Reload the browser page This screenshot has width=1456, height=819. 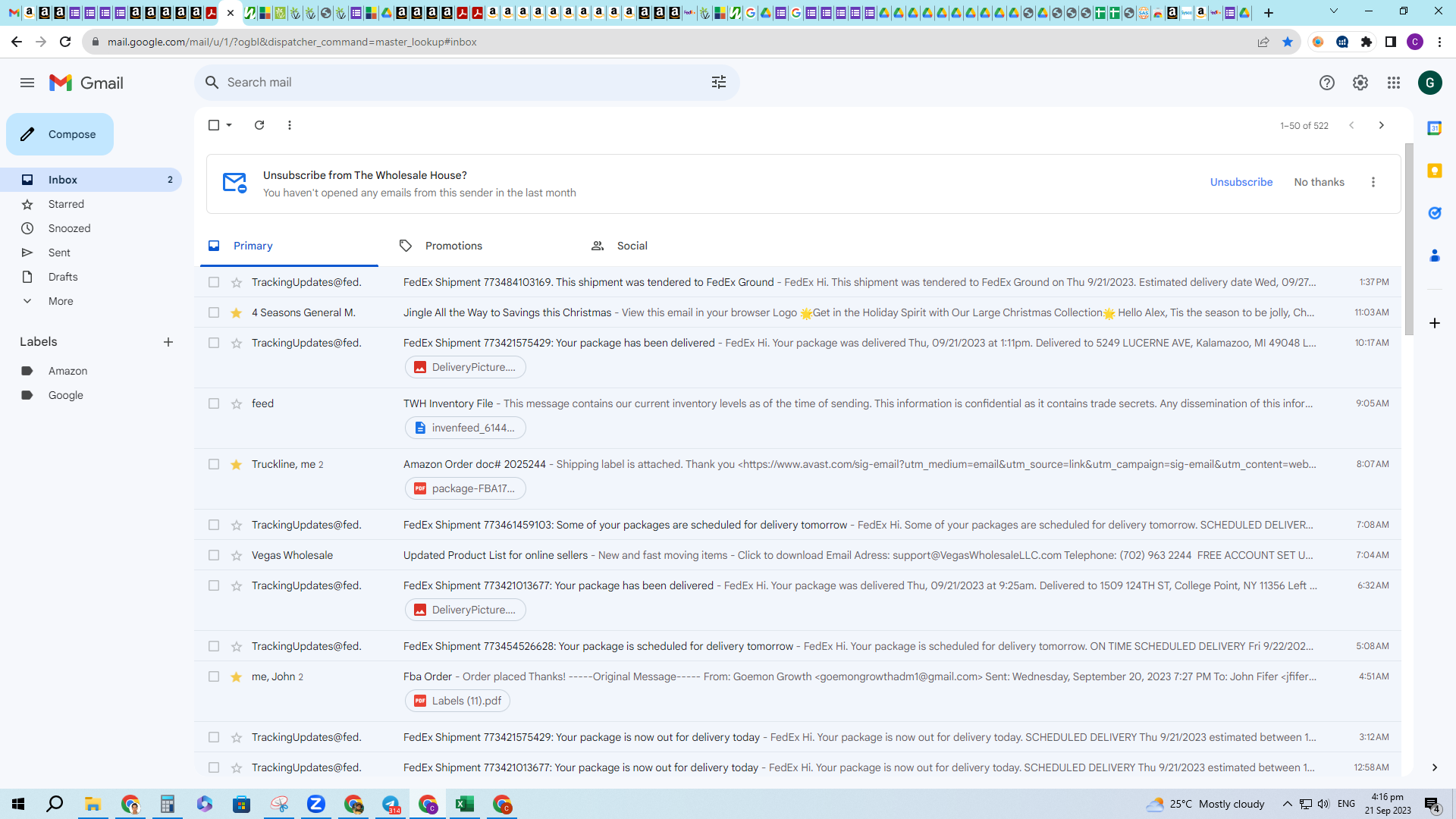coord(65,42)
